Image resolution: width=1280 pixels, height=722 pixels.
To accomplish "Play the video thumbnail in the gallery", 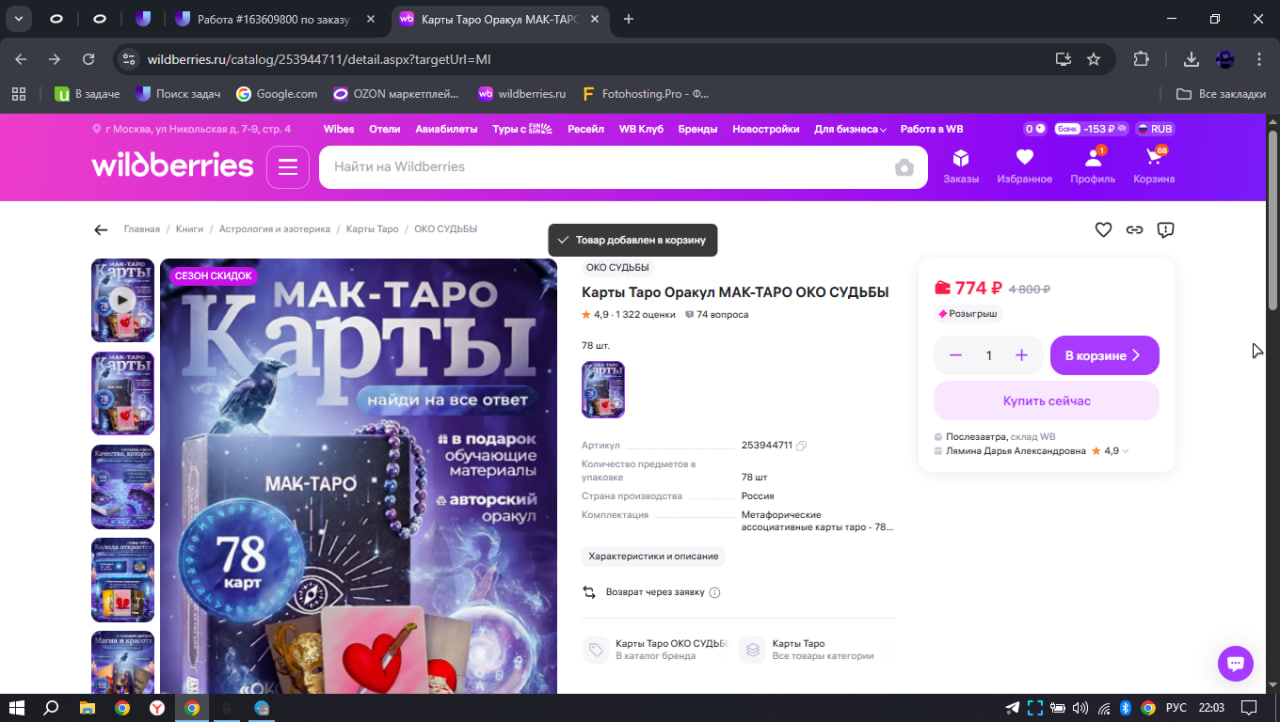I will pyautogui.click(x=123, y=299).
